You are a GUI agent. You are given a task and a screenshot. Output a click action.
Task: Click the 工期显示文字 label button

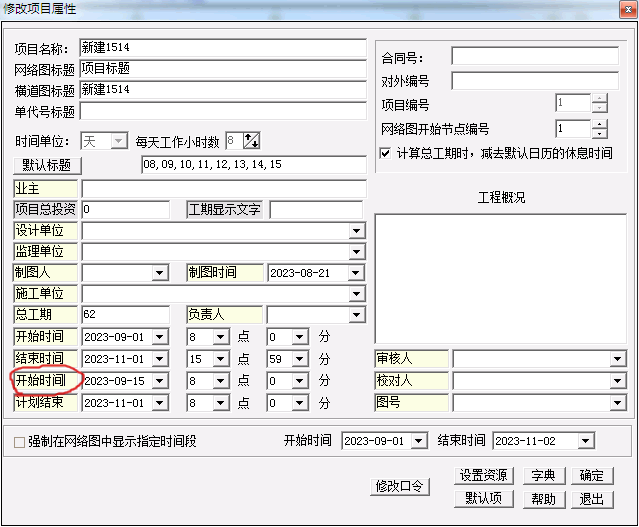point(224,209)
